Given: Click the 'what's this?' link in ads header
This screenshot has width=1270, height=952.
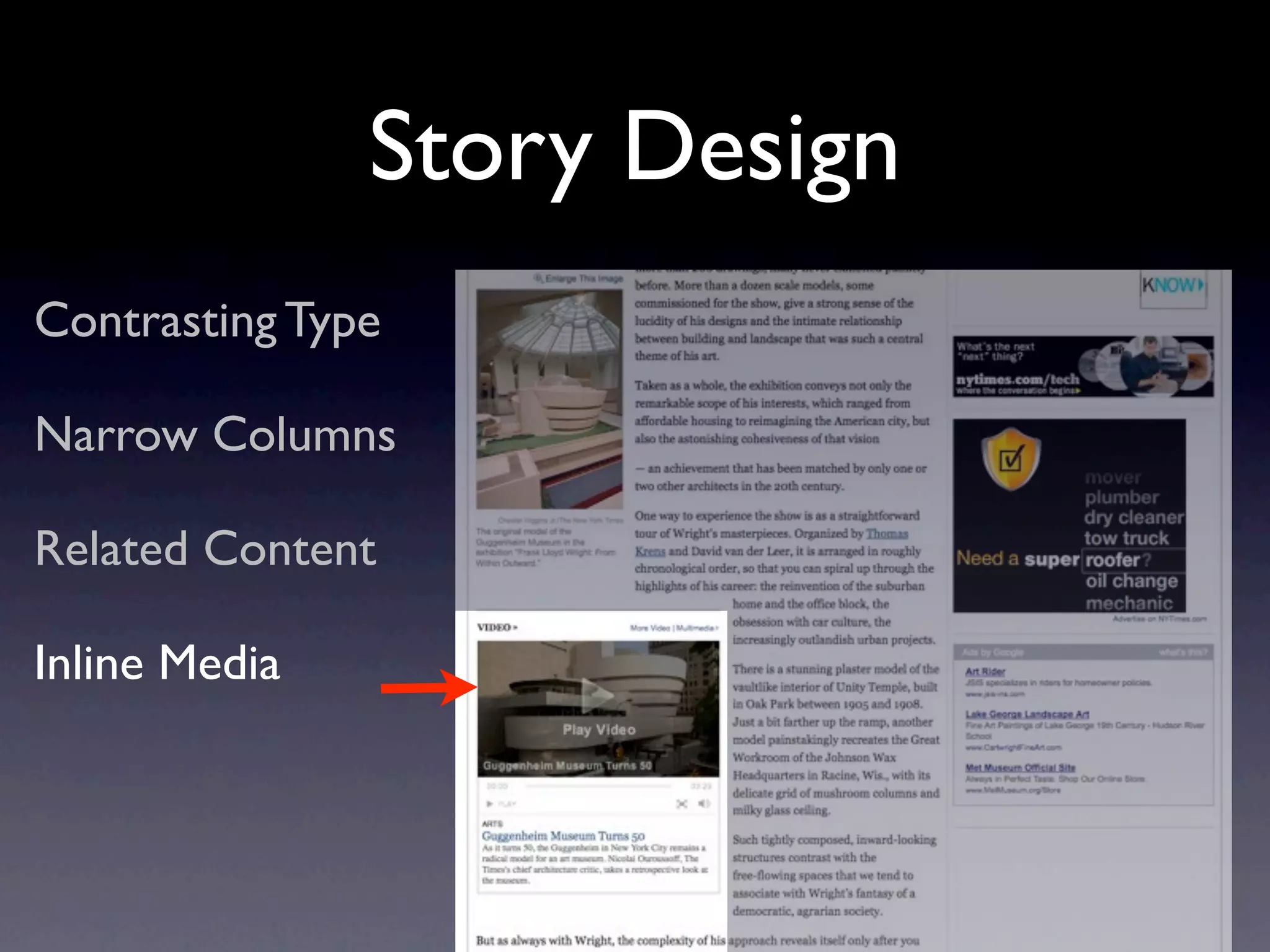Looking at the screenshot, I should (1182, 652).
